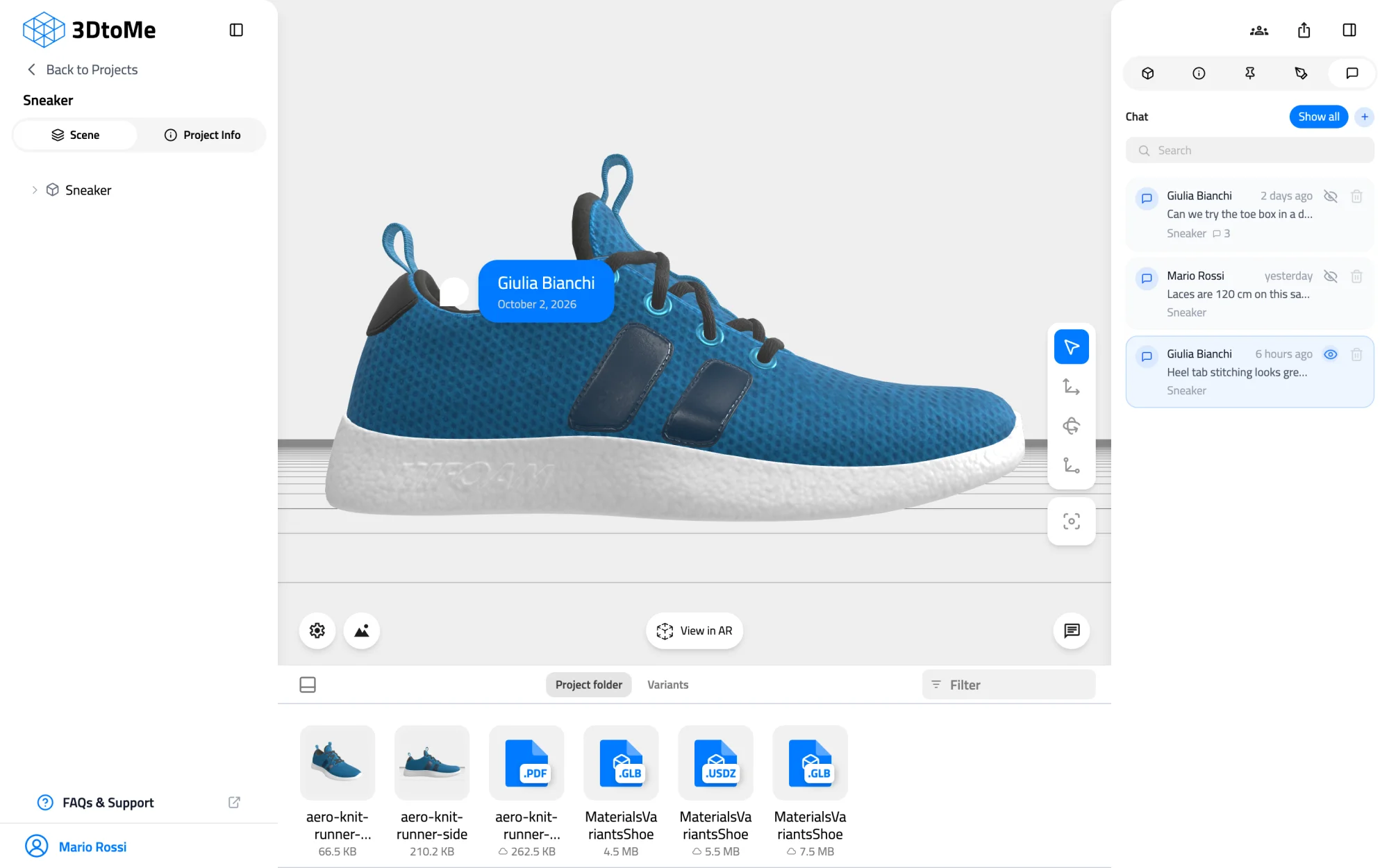This screenshot has width=1389, height=868.
Task: Click the Giulia Bianchi annotation bubble on shoe
Action: point(547,292)
